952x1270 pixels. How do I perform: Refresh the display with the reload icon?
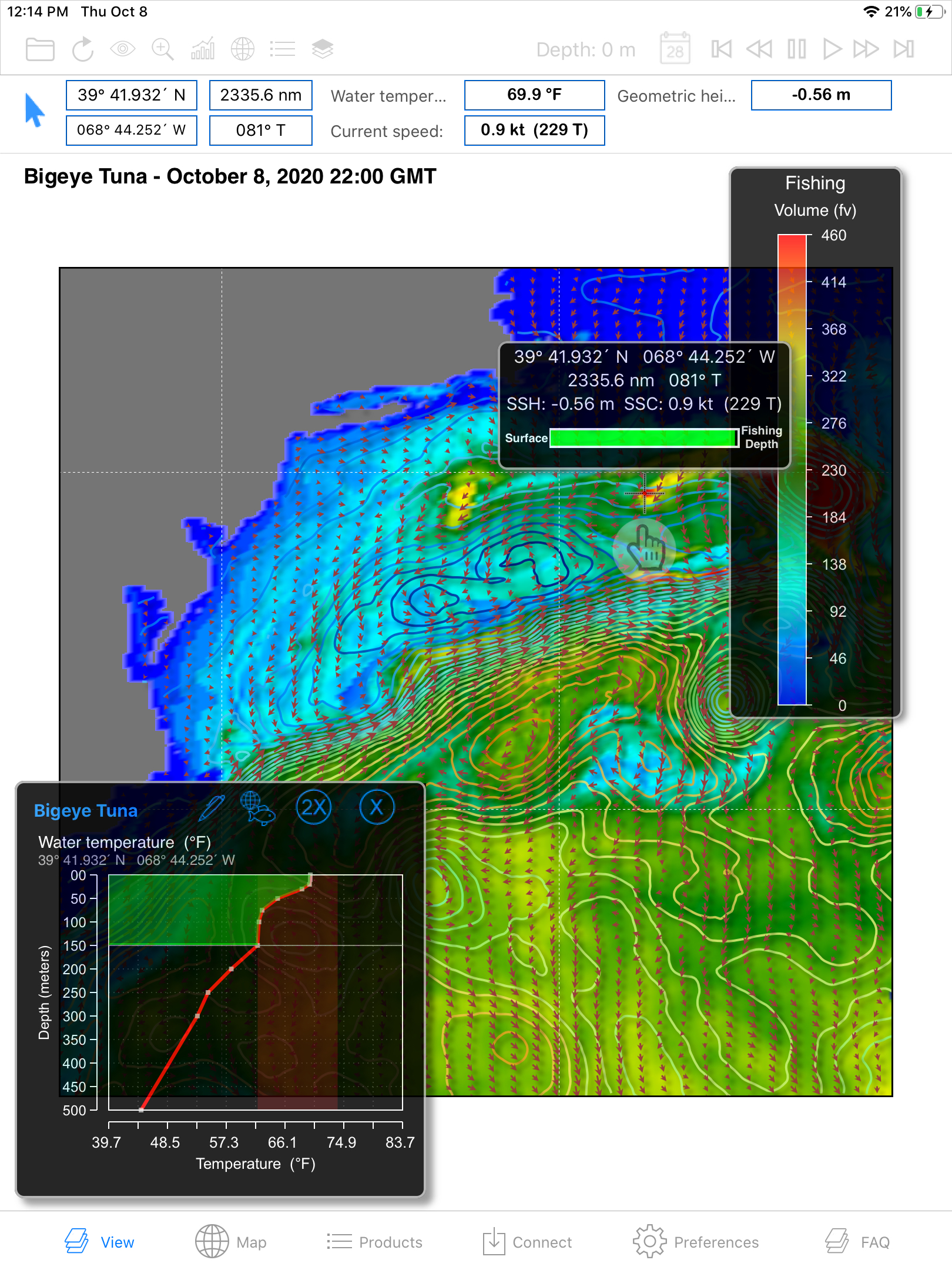(83, 49)
